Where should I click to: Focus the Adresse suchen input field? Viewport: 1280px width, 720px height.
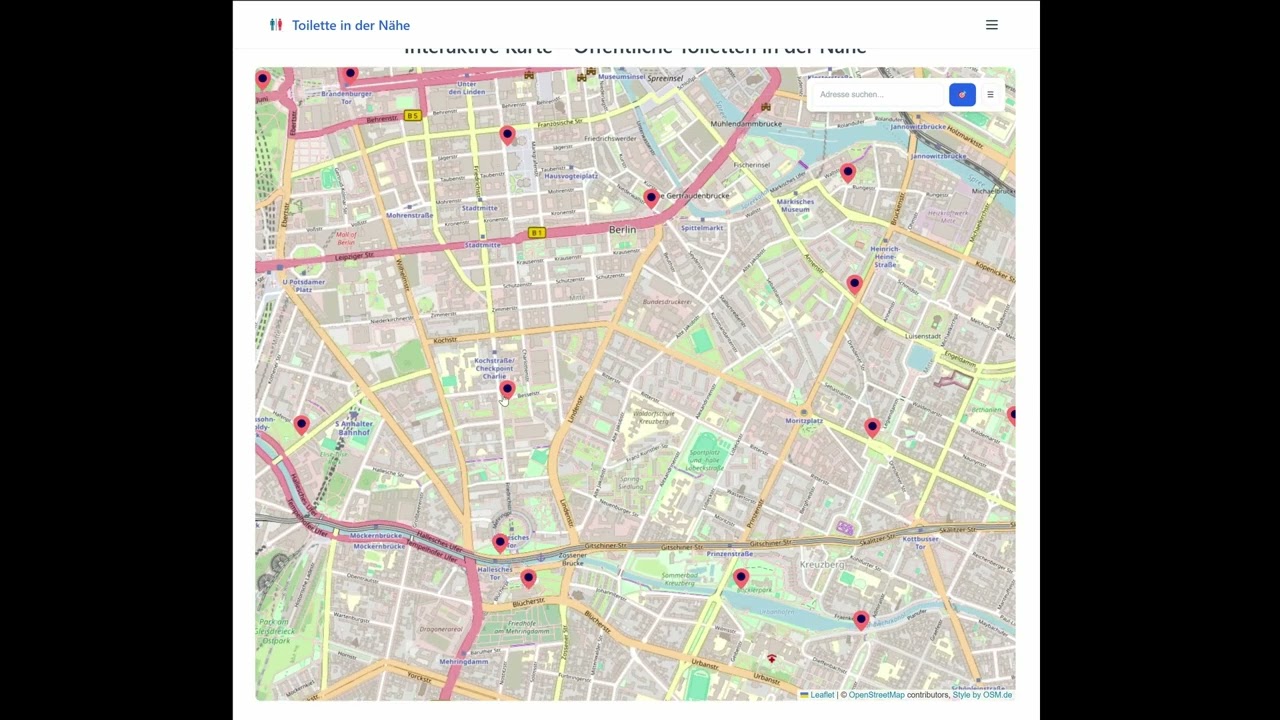pyautogui.click(x=879, y=94)
